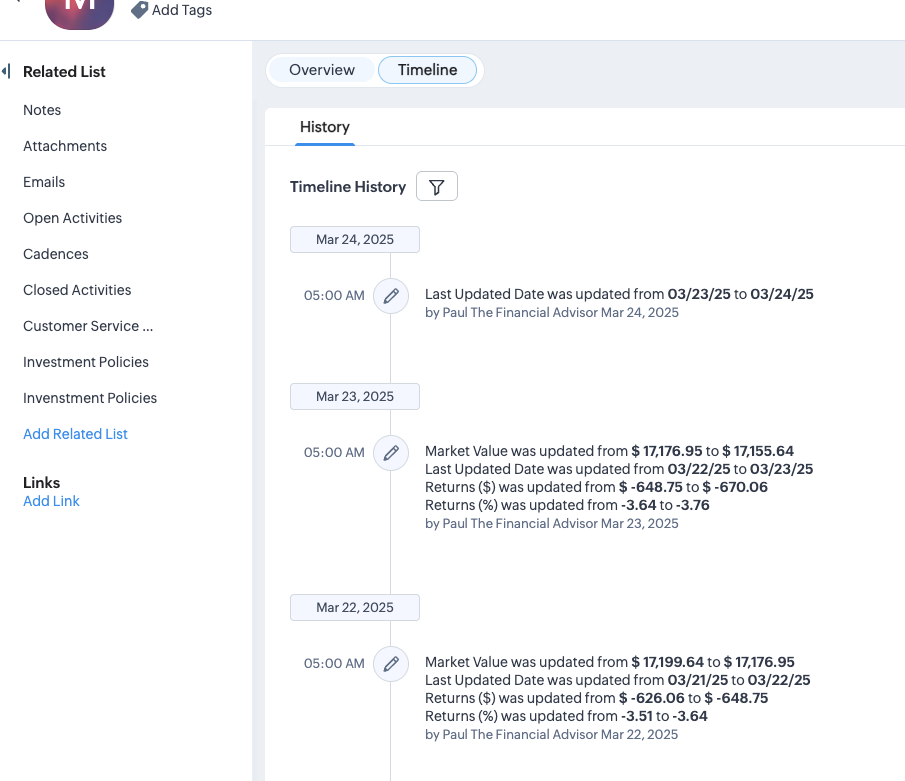Click the Add Tags tag icon

coord(140,10)
